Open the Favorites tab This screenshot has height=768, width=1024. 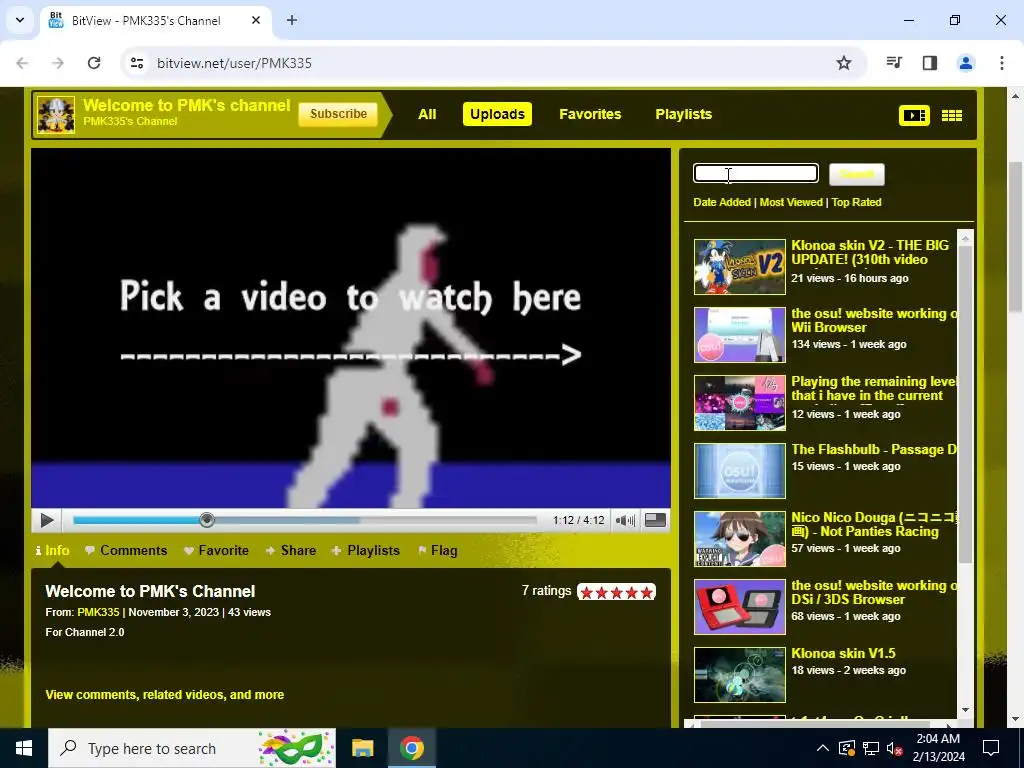click(590, 114)
